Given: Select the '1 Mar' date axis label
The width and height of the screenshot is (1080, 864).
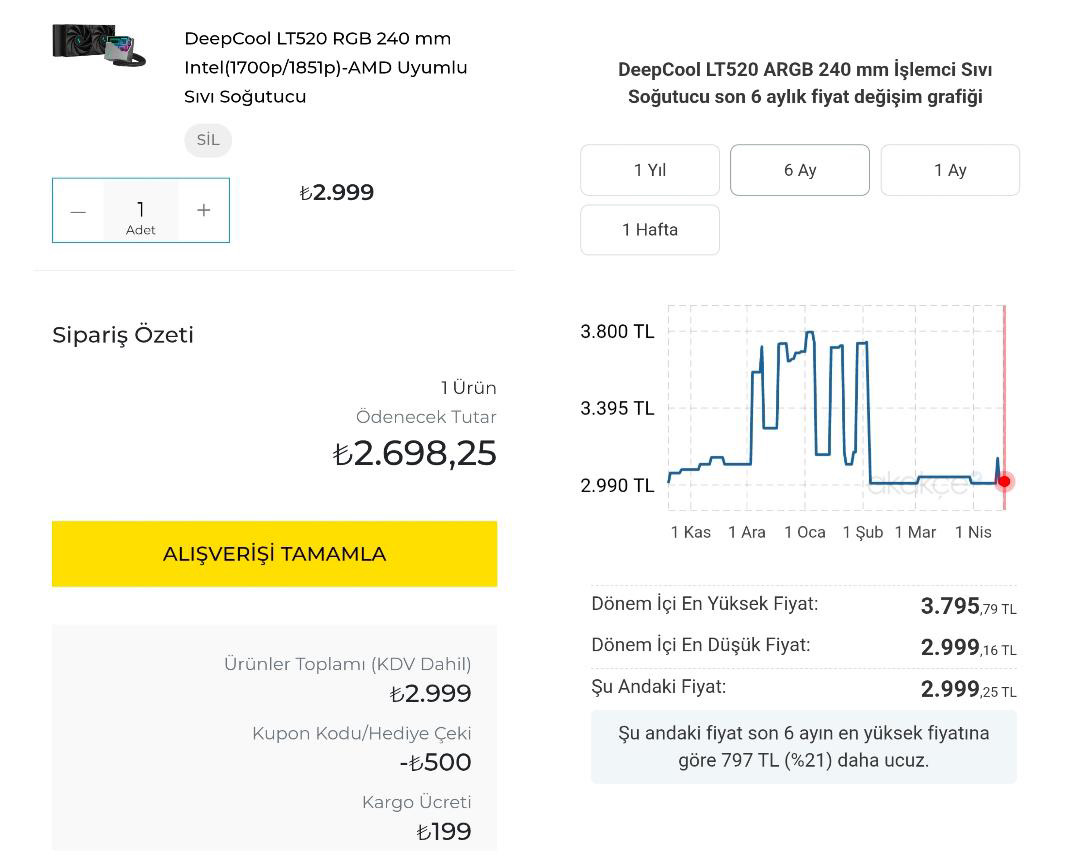Looking at the screenshot, I should pyautogui.click(x=915, y=533).
